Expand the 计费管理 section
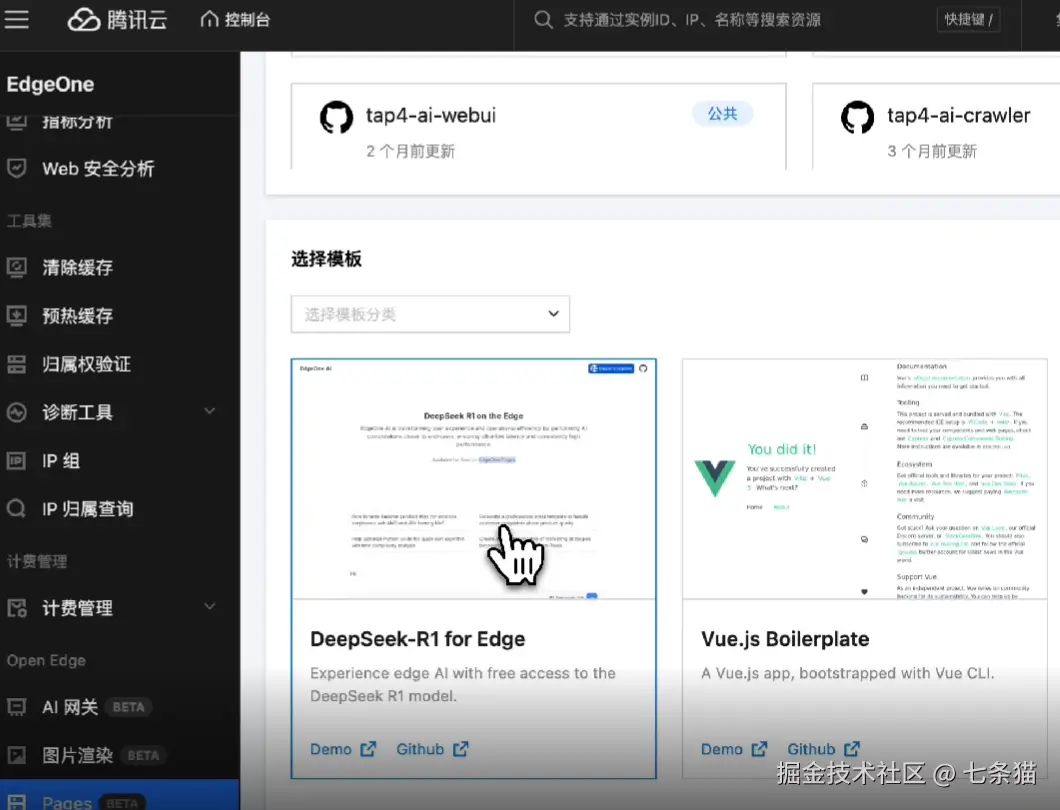This screenshot has height=810, width=1060. point(76,607)
